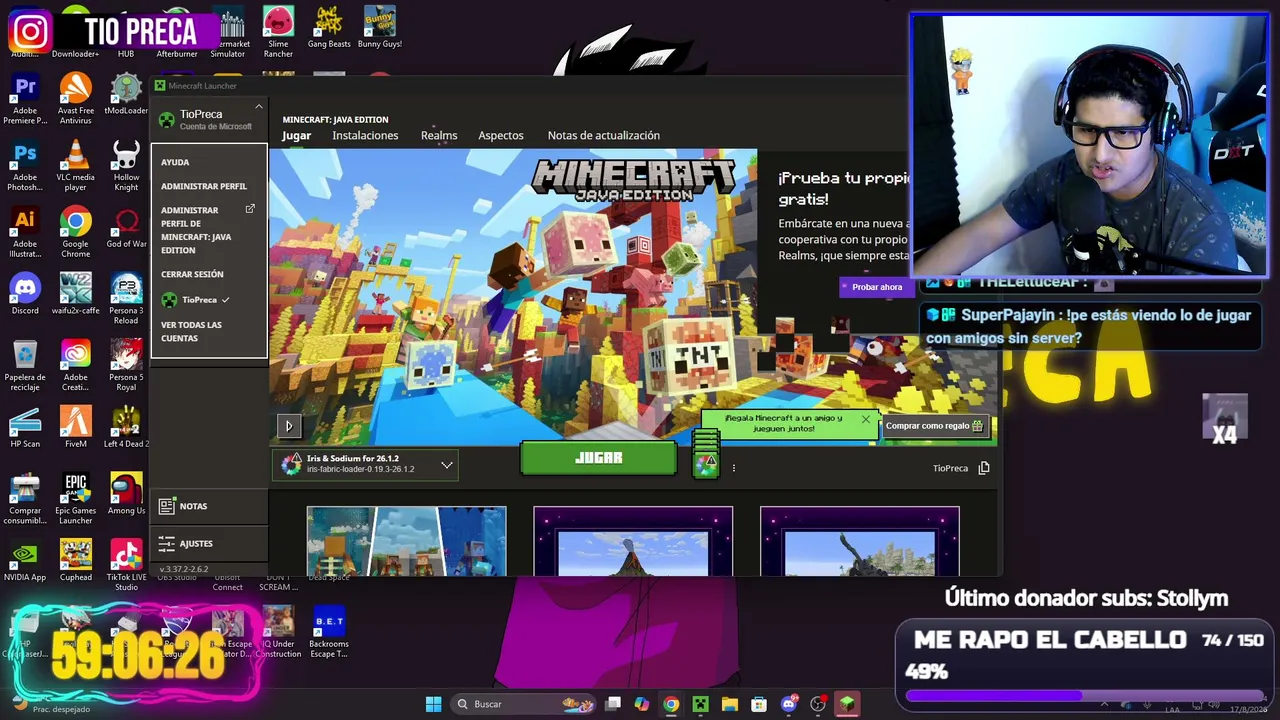Open the first news thumbnail with characters
This screenshot has width=1280, height=720.
pos(406,541)
